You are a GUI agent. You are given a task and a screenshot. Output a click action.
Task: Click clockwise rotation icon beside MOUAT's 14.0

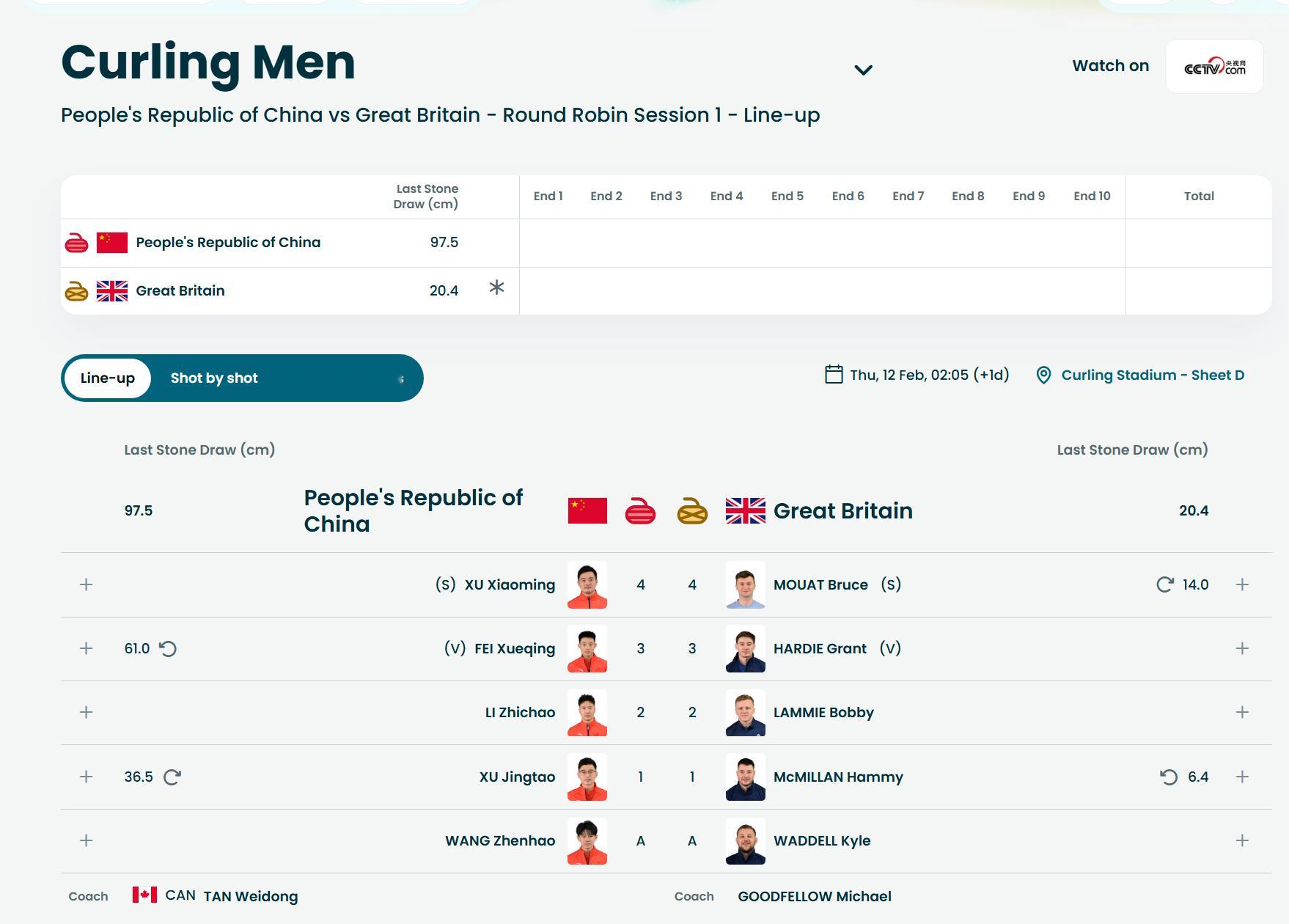(x=1165, y=584)
